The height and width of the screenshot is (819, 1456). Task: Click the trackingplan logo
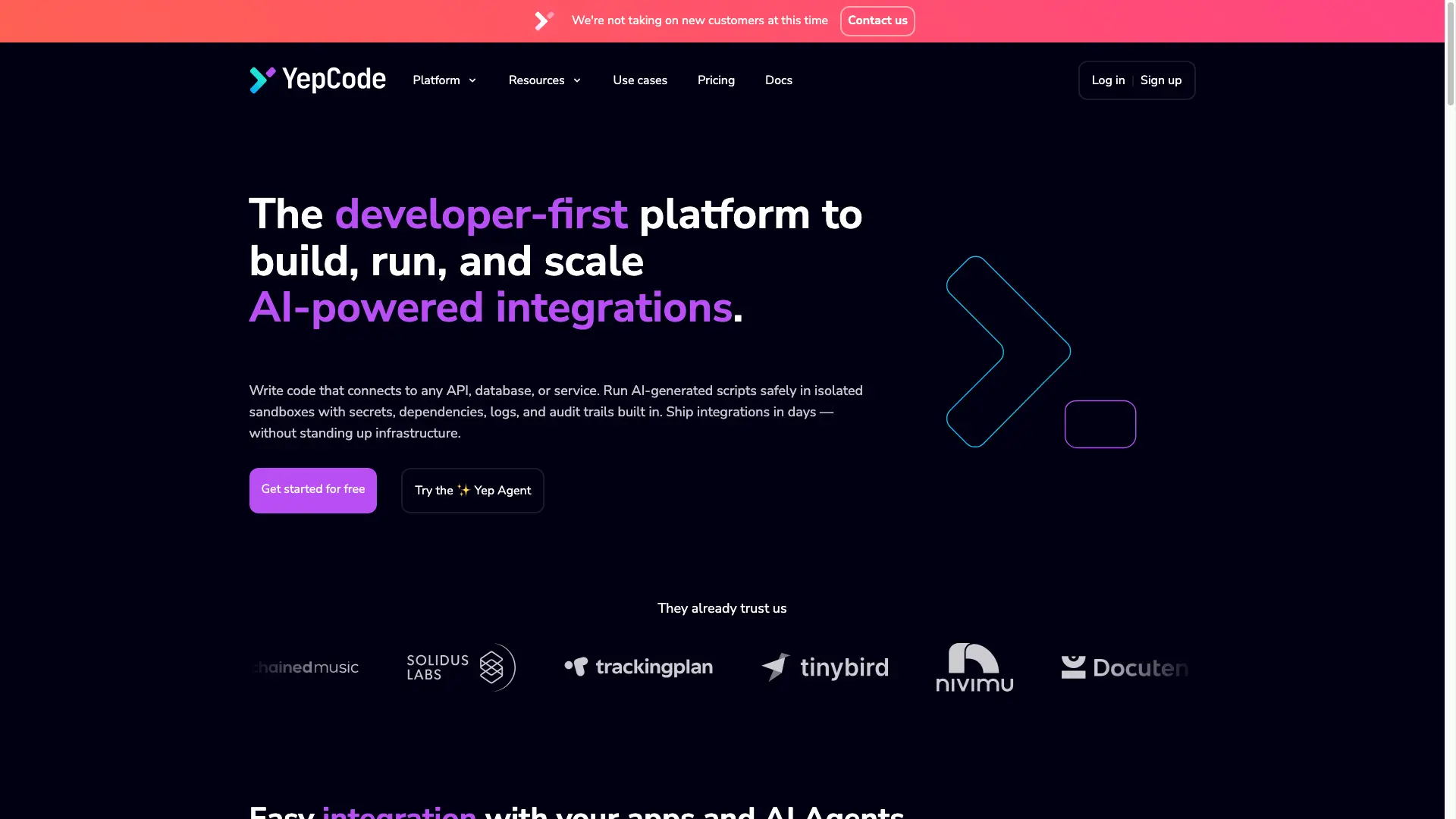coord(639,667)
